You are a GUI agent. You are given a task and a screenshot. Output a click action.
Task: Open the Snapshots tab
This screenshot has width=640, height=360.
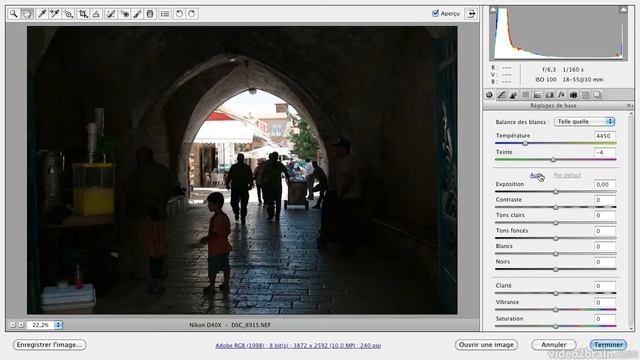click(598, 95)
